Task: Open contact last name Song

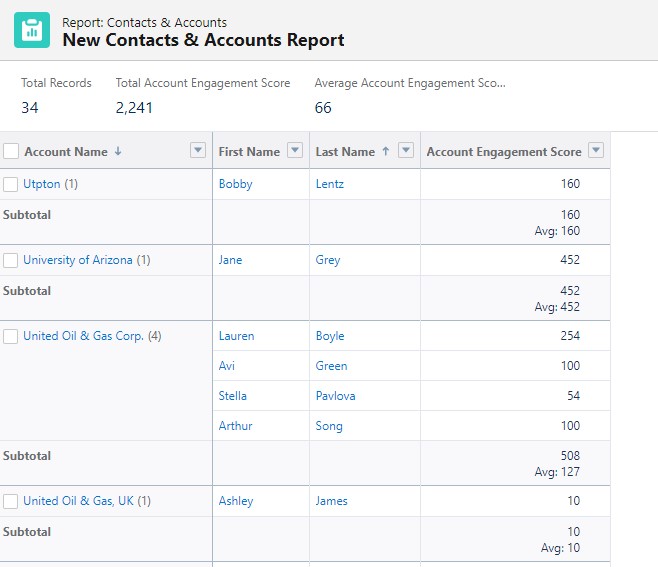Action: click(x=329, y=426)
